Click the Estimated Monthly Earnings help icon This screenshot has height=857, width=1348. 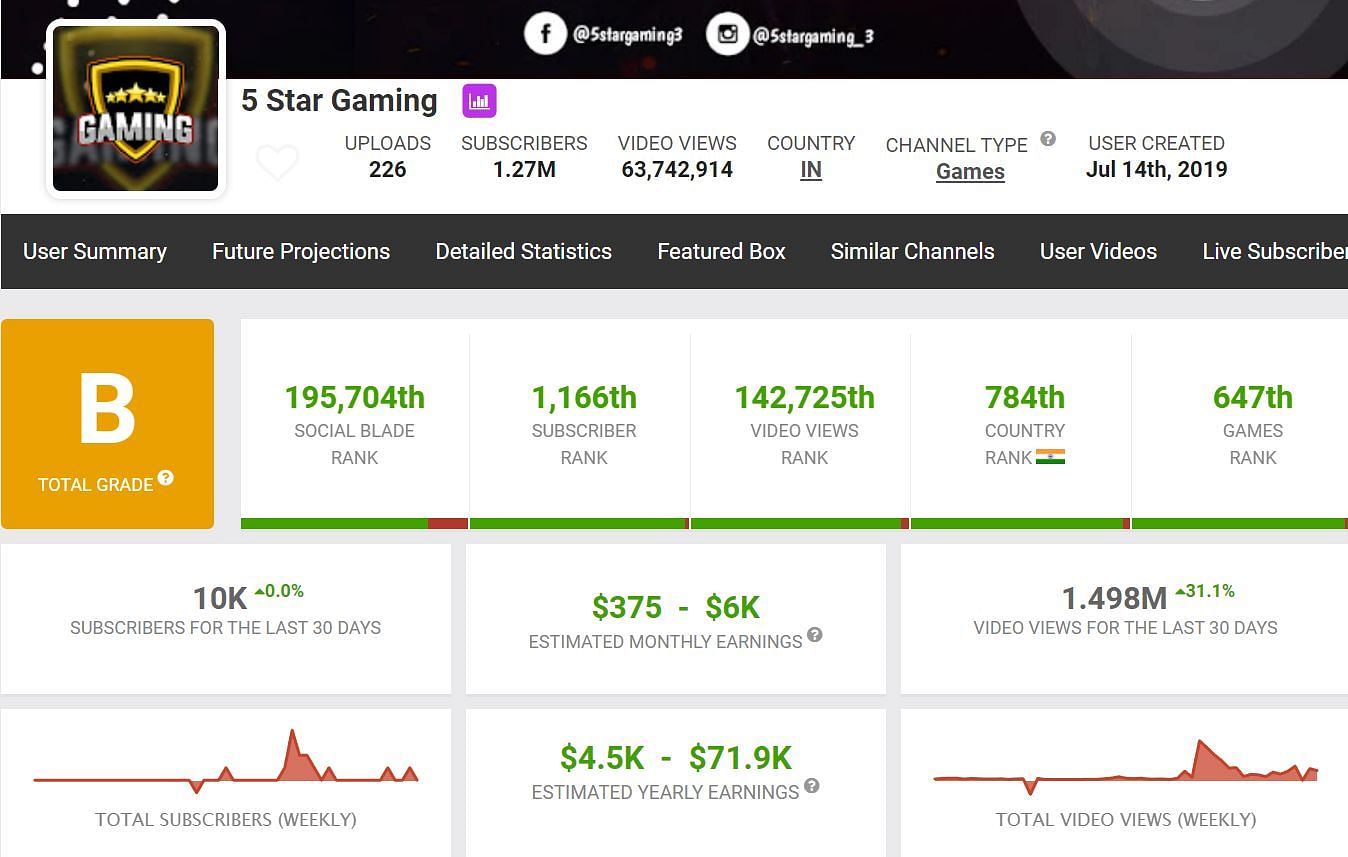point(815,635)
